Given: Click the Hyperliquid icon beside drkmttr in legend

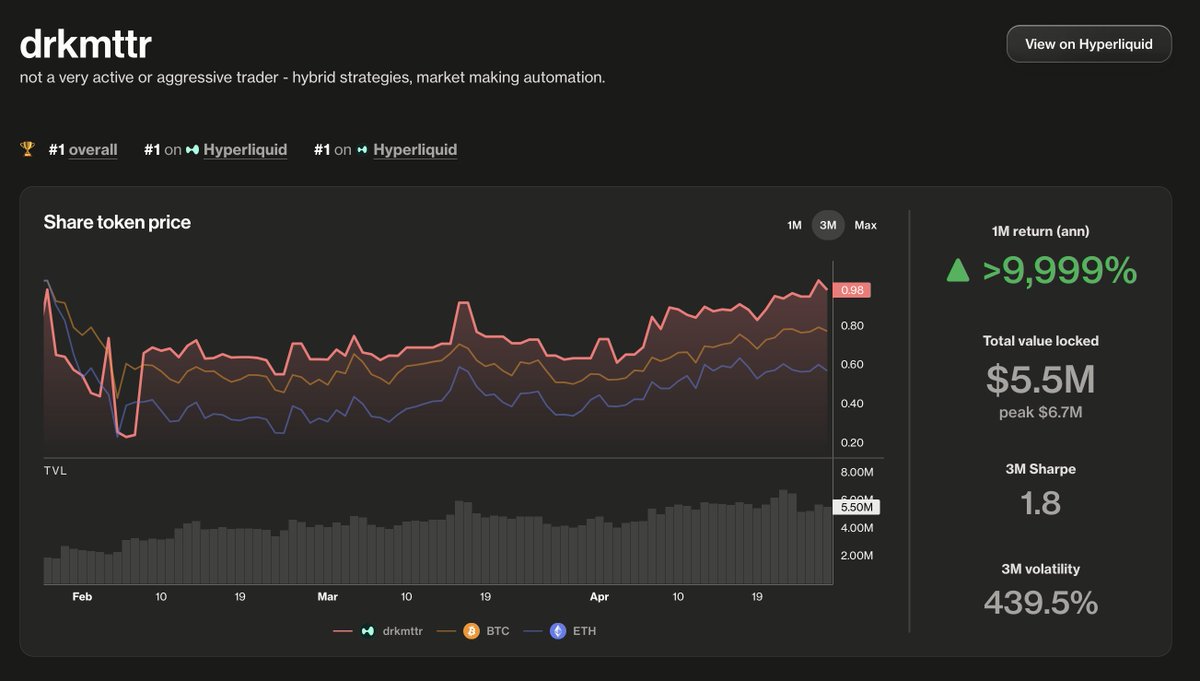Looking at the screenshot, I should tap(367, 631).
